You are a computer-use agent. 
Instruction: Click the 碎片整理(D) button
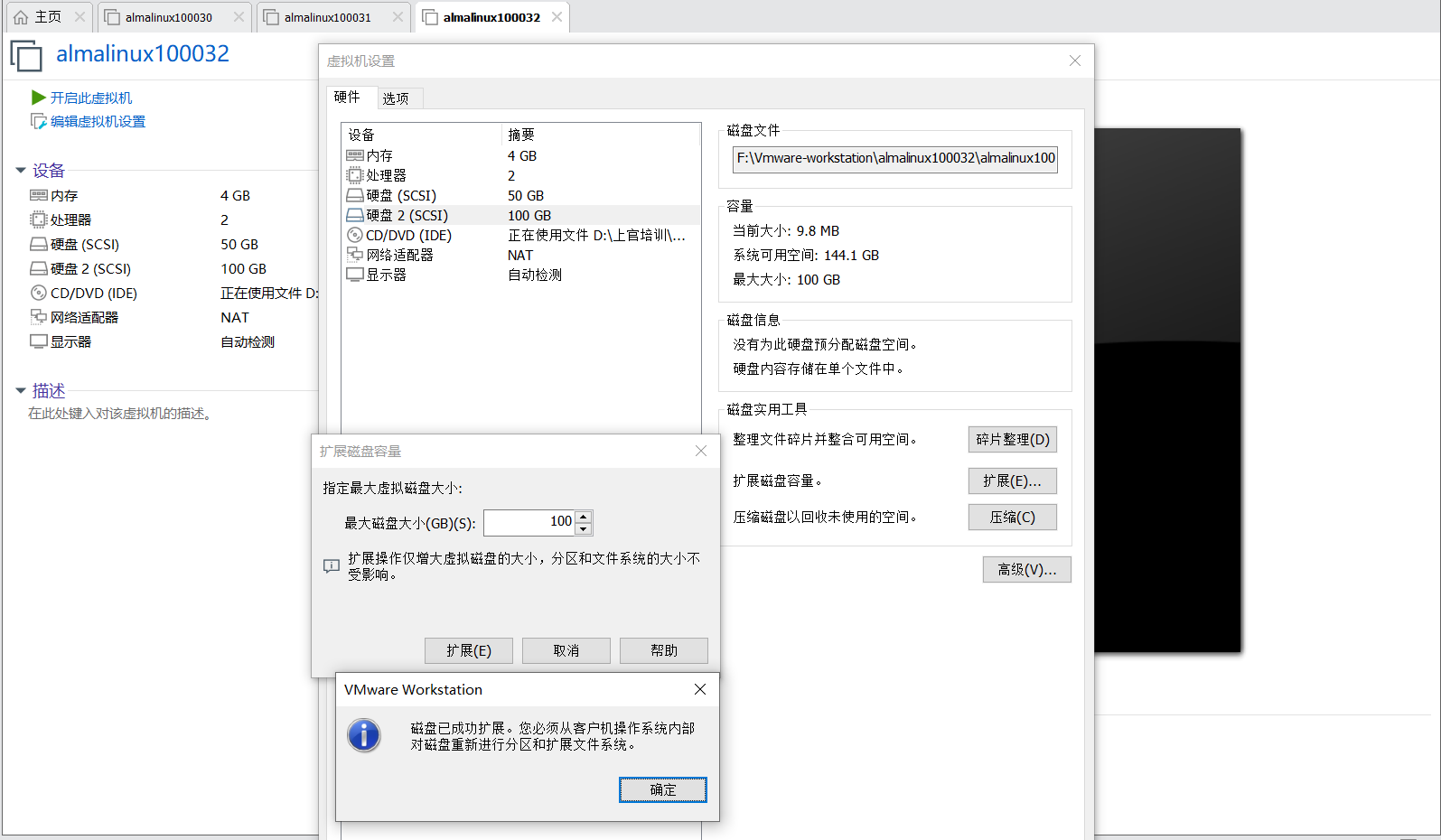click(x=1013, y=439)
